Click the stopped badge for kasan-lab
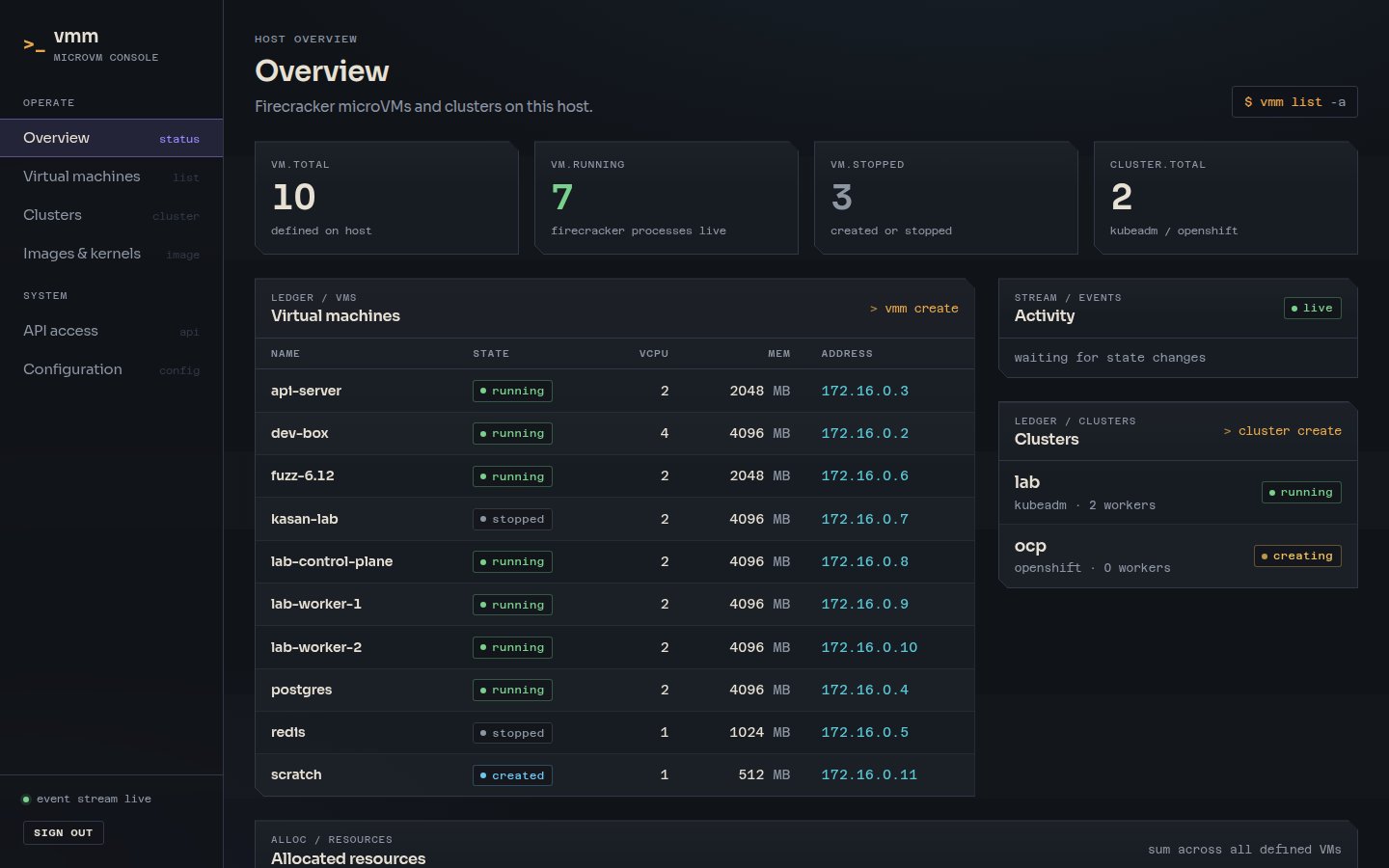The width and height of the screenshot is (1389, 868). (x=512, y=519)
